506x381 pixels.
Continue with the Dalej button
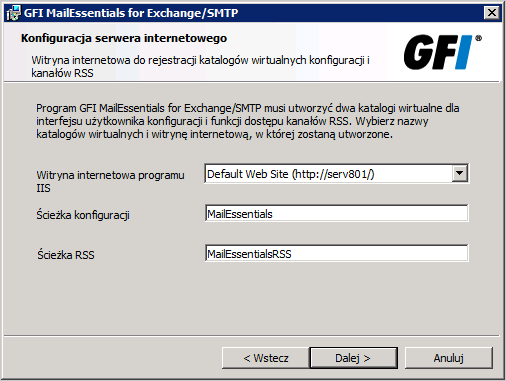[353, 358]
